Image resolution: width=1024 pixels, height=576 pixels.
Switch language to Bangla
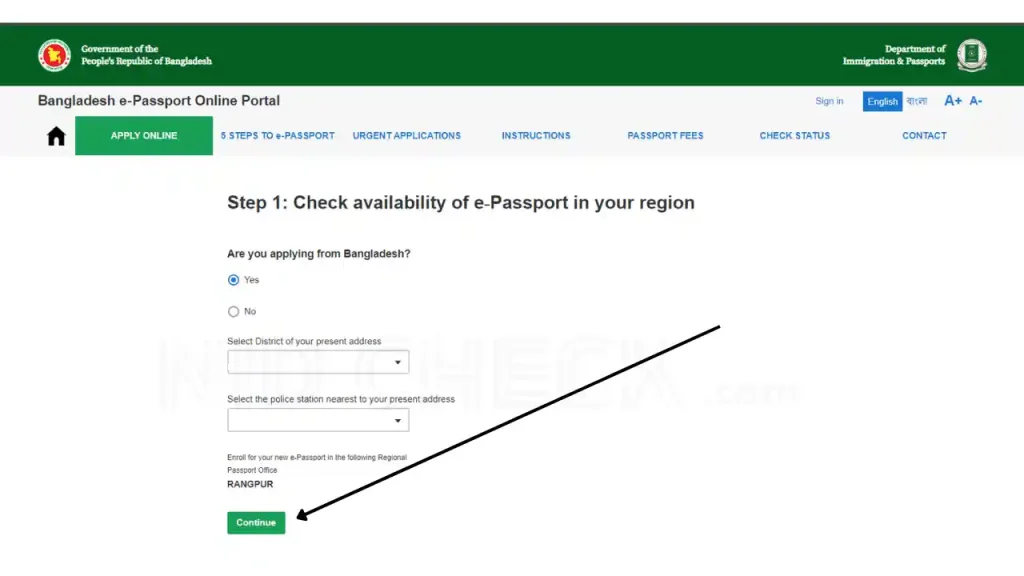(917, 101)
